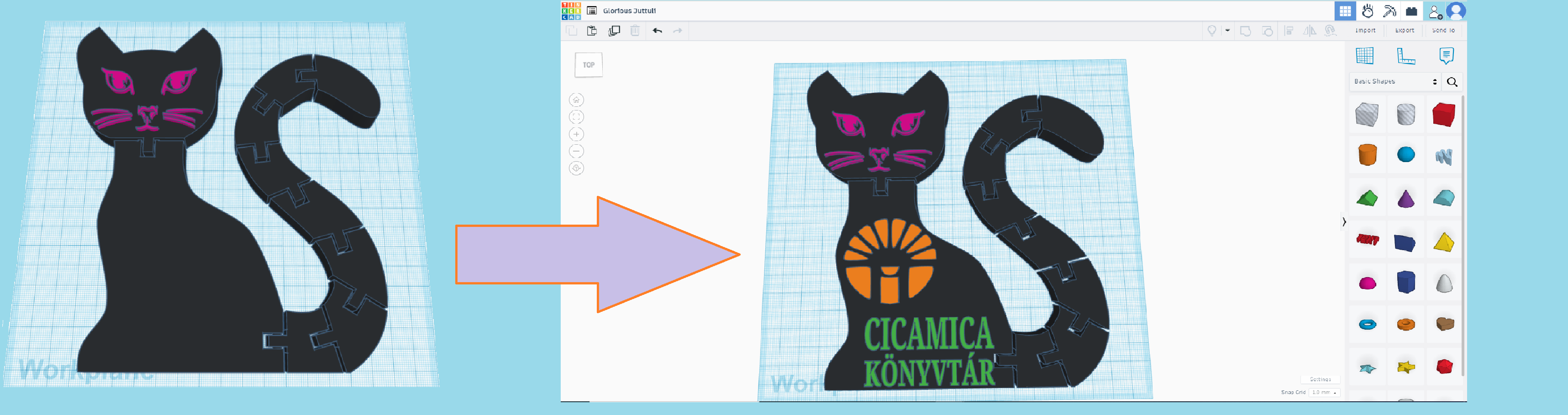
Task: Click the TOP view cube
Action: pos(589,64)
